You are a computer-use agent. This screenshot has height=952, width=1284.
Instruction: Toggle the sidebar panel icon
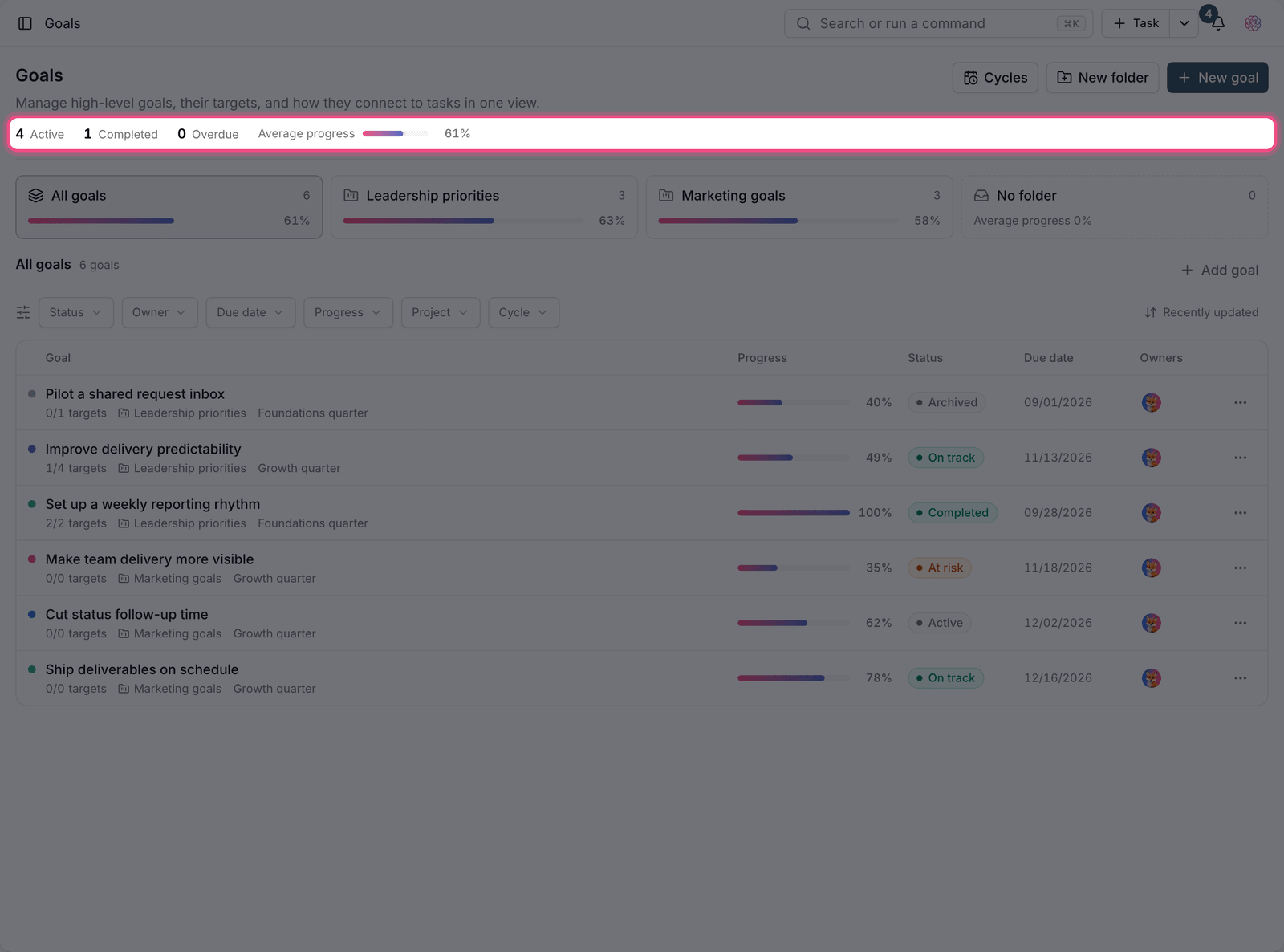point(25,23)
